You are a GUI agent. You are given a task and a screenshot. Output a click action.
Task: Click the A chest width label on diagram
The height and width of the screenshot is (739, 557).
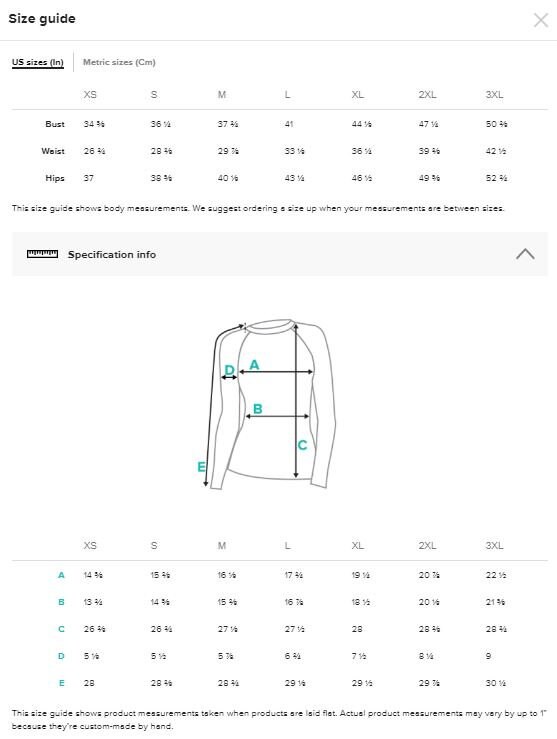254,364
